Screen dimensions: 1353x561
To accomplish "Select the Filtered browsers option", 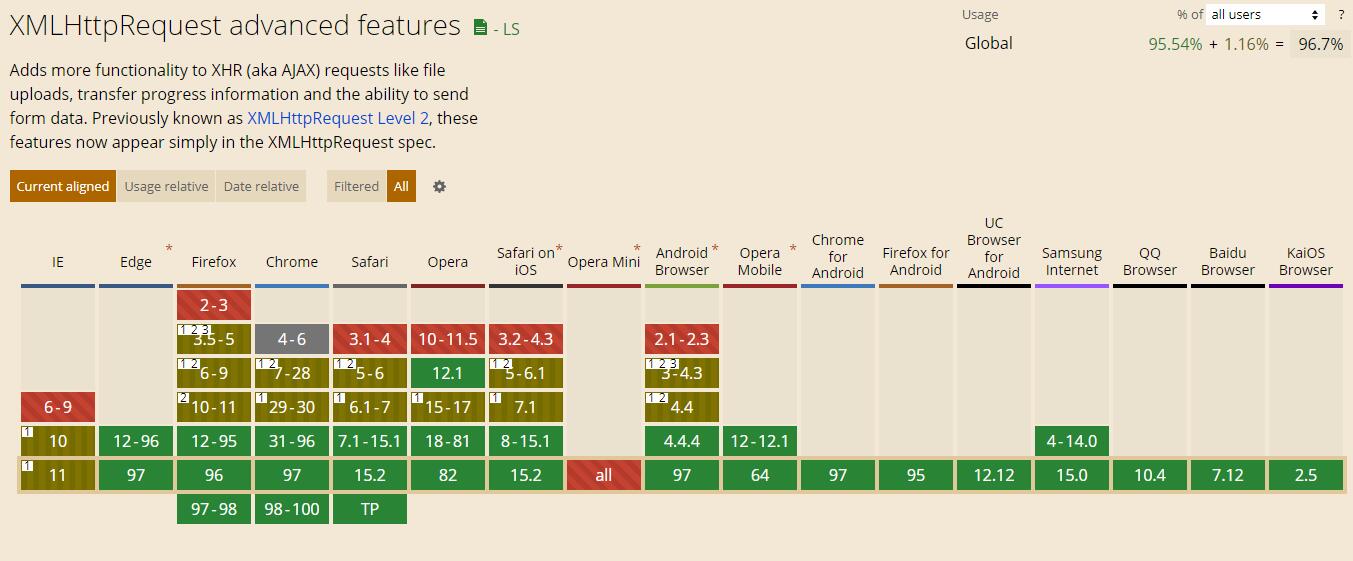I will [x=357, y=186].
